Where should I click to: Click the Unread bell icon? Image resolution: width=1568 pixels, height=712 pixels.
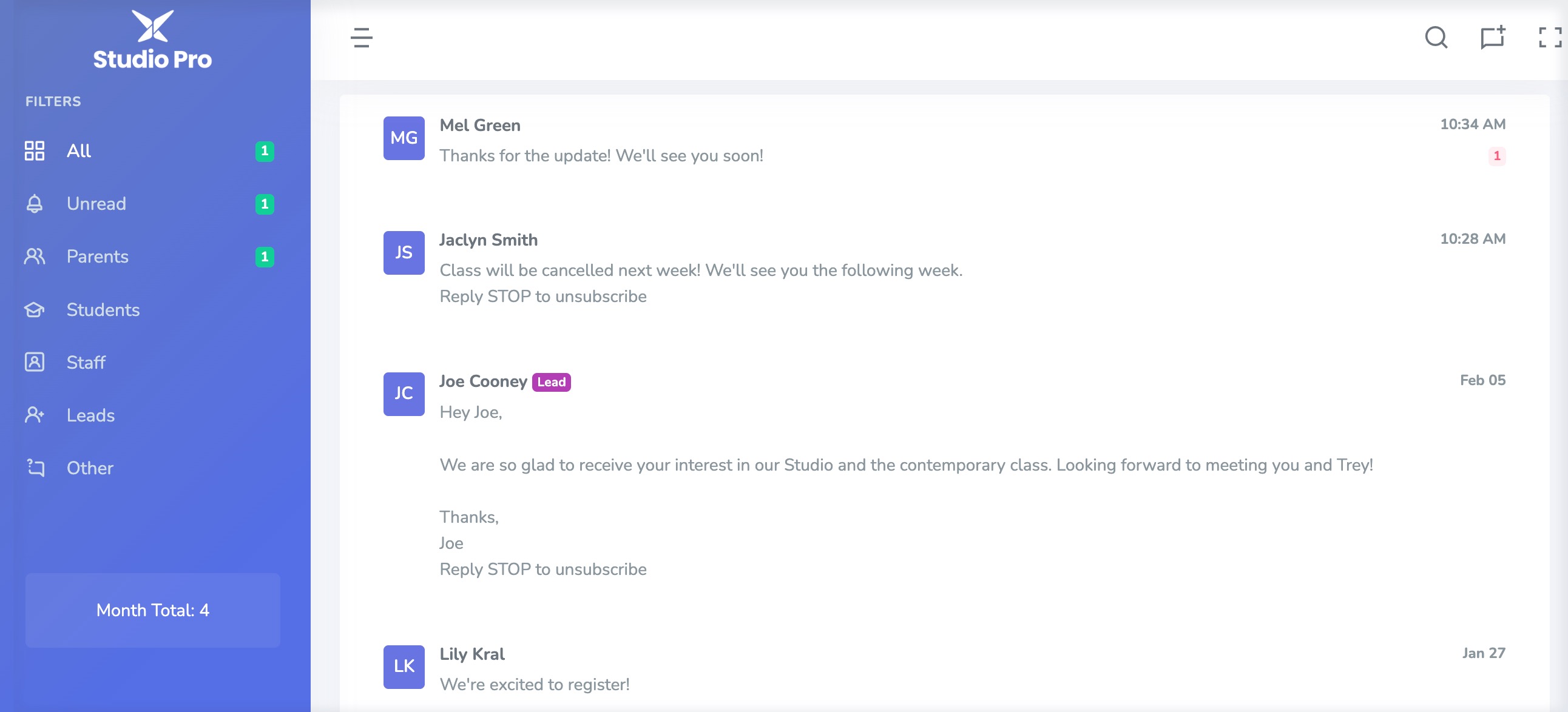[x=35, y=204]
